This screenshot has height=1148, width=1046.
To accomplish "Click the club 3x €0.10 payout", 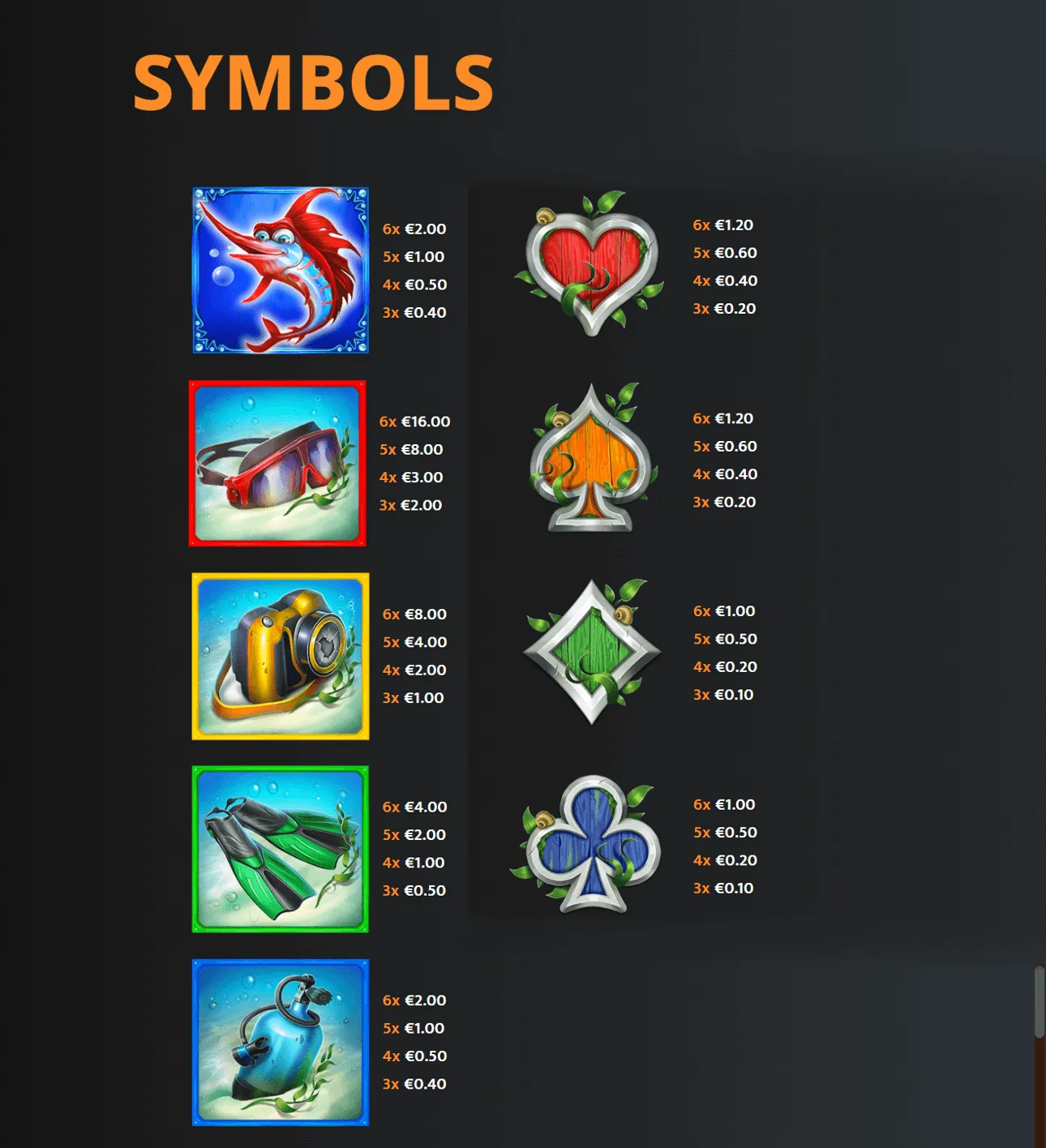I will 723,888.
